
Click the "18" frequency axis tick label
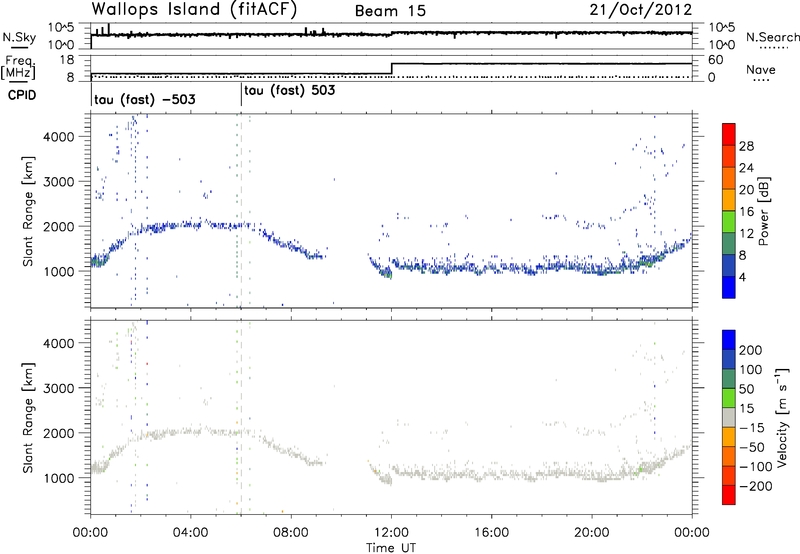(67, 60)
